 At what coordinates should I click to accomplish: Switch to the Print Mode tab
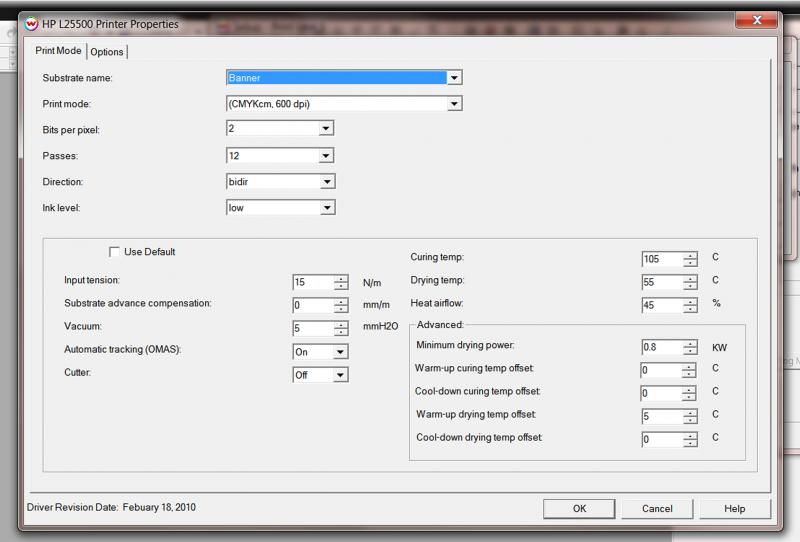coord(58,51)
